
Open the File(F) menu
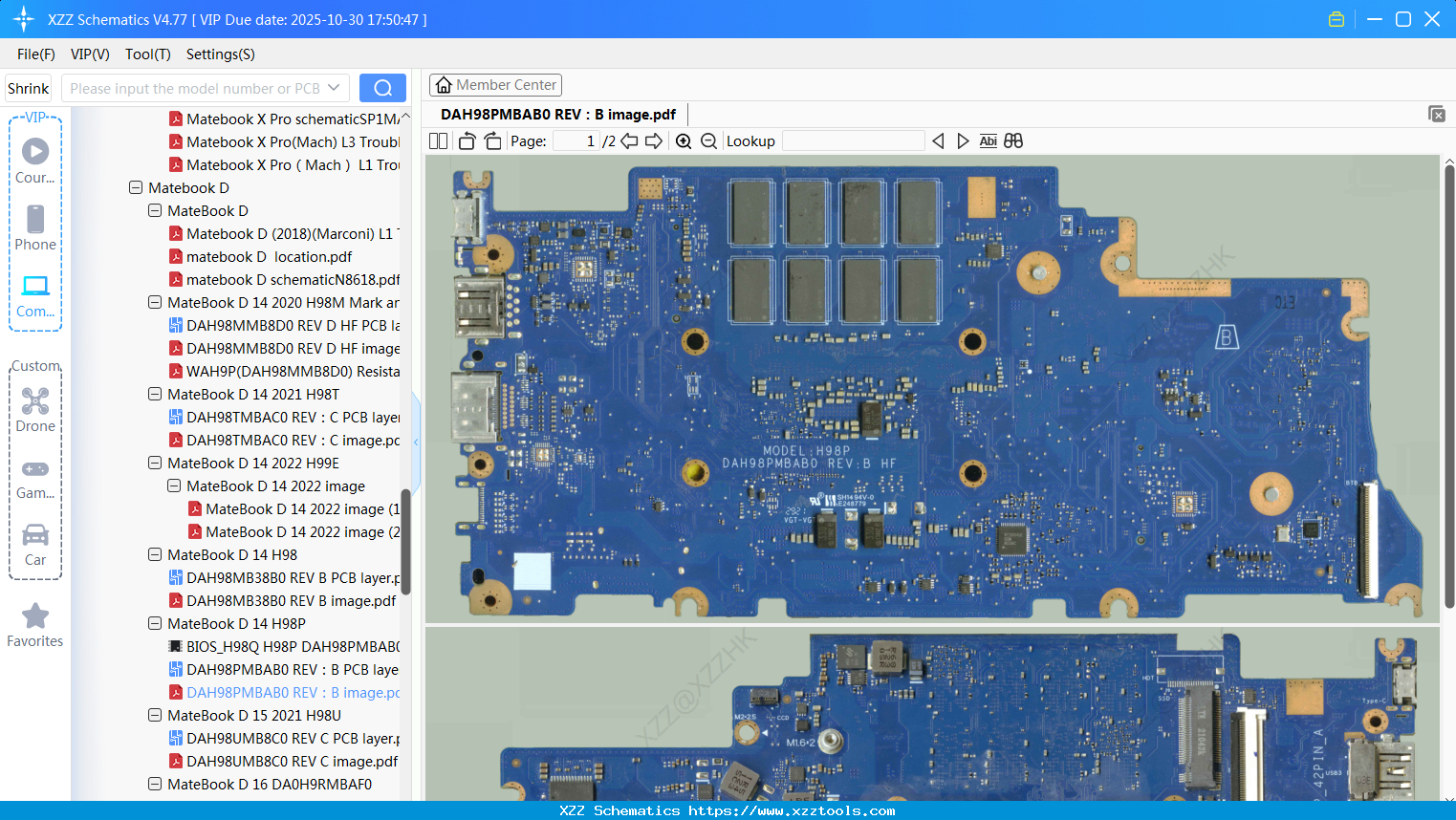[36, 54]
